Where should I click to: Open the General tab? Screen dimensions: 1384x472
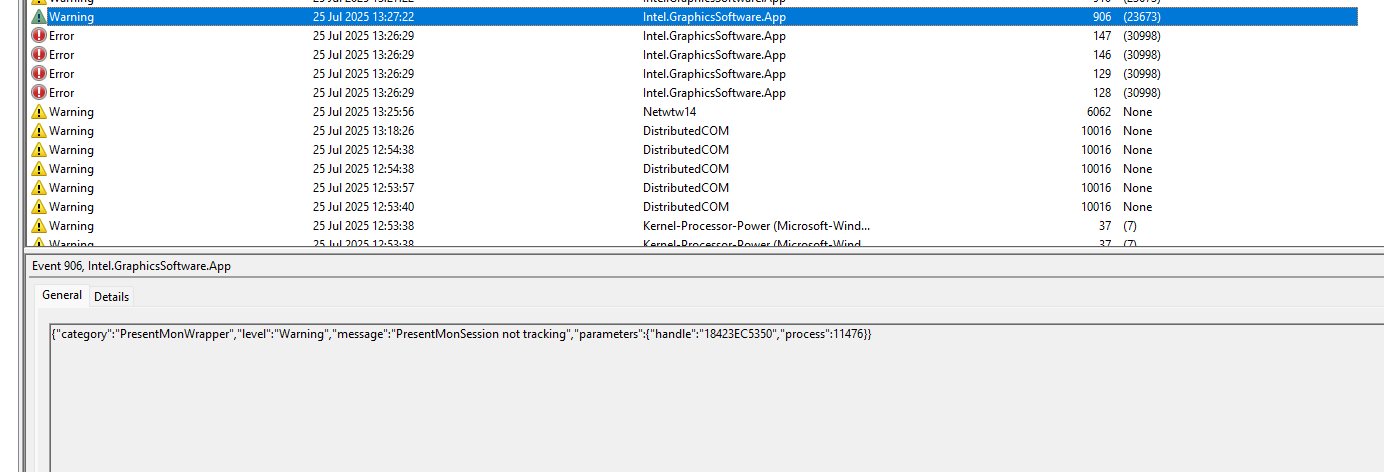(x=62, y=296)
